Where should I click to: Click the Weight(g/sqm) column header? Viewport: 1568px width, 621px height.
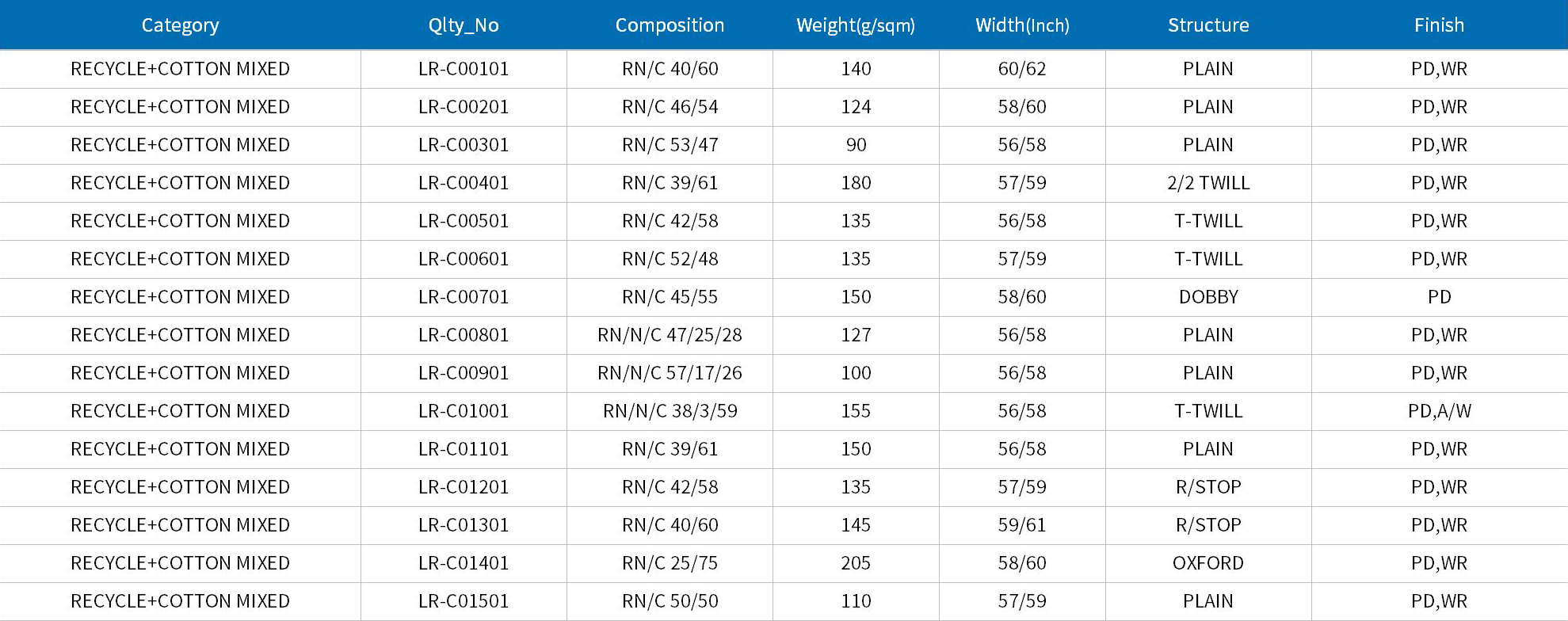856,25
